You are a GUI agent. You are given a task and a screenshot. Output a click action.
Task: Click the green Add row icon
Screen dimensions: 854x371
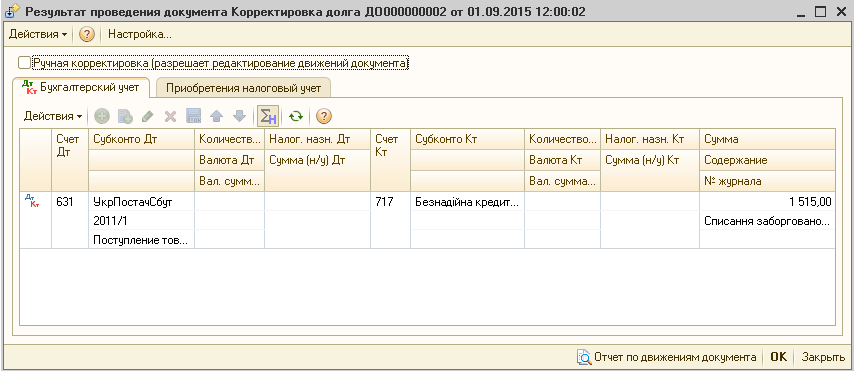click(102, 116)
